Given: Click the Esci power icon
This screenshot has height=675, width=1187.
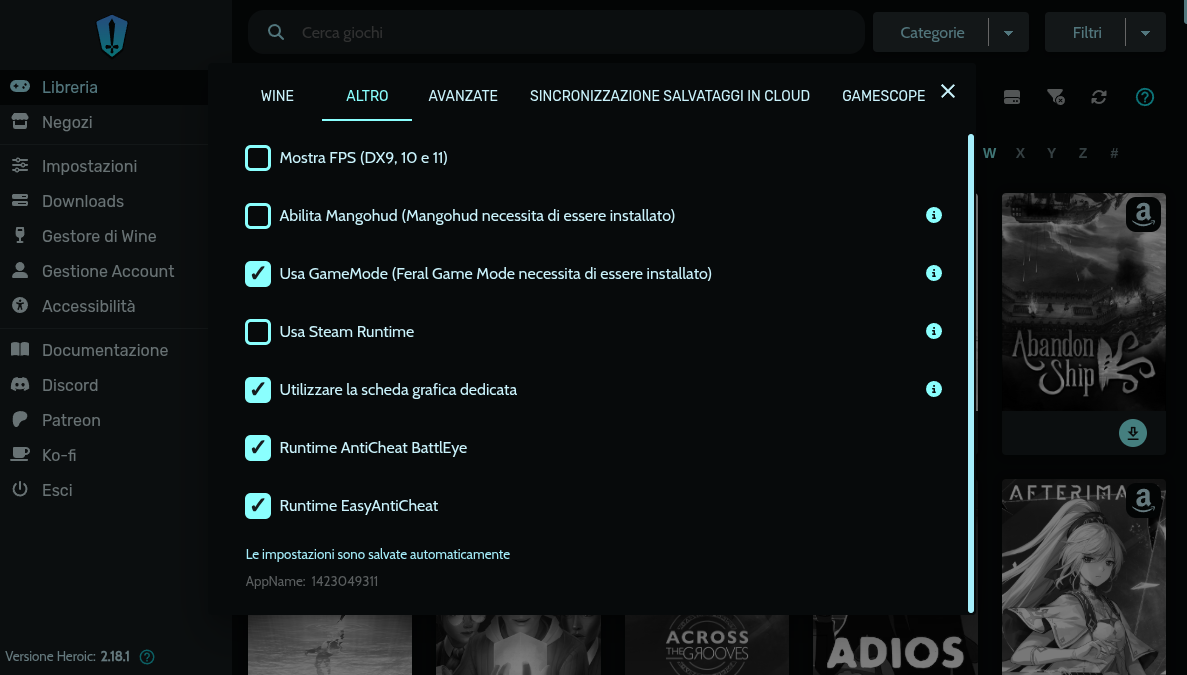Looking at the screenshot, I should 20,489.
